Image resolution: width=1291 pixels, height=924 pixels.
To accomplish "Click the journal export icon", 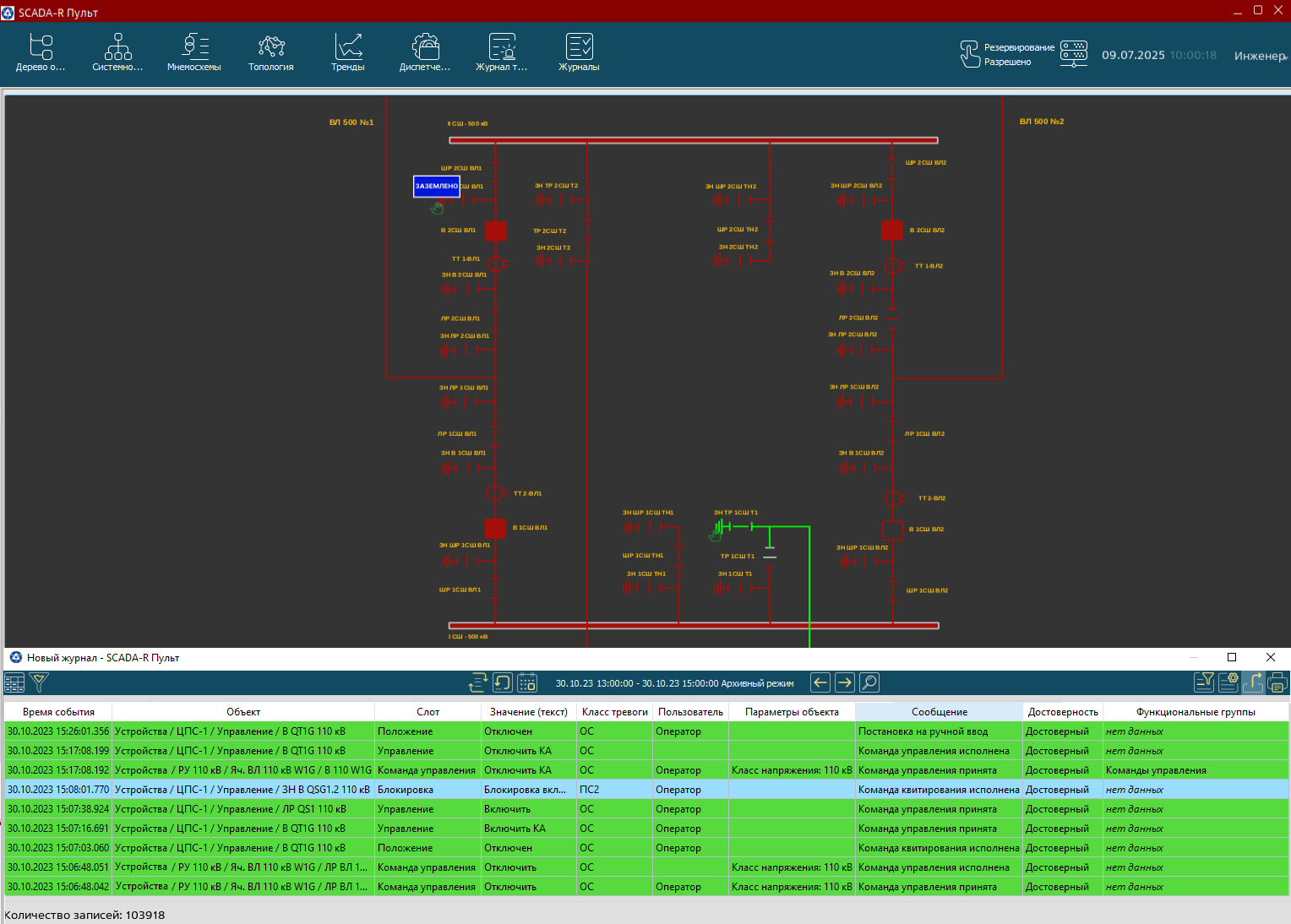I will point(1252,682).
